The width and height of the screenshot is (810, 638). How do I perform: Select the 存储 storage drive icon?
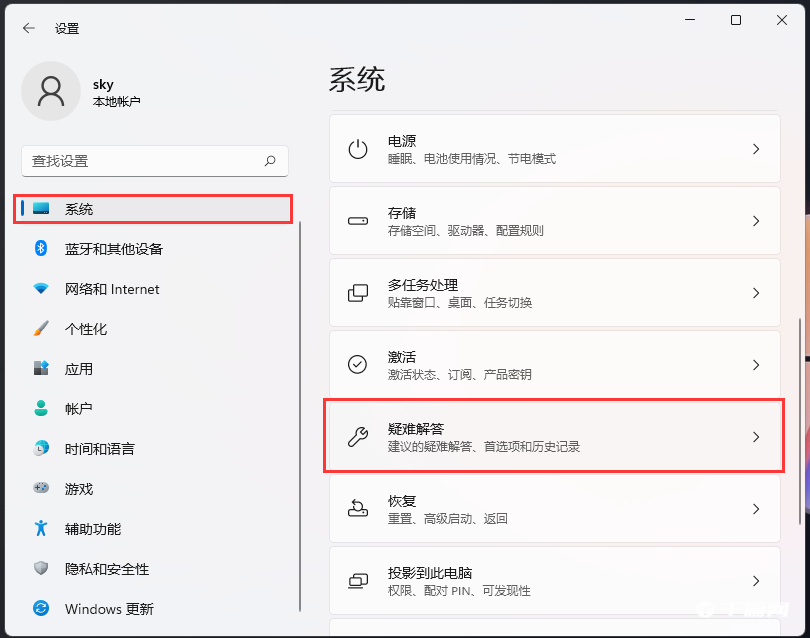357,220
